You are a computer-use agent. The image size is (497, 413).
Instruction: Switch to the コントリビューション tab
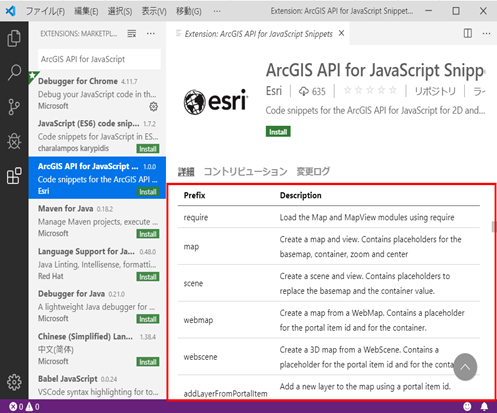tap(245, 172)
